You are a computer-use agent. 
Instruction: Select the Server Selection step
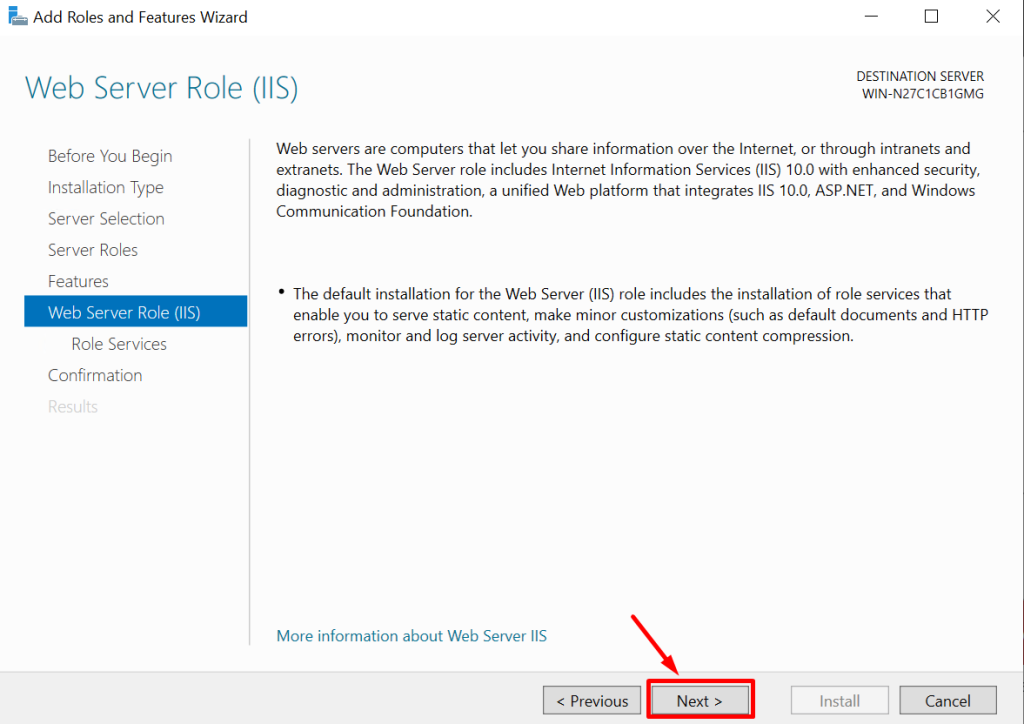[106, 219]
